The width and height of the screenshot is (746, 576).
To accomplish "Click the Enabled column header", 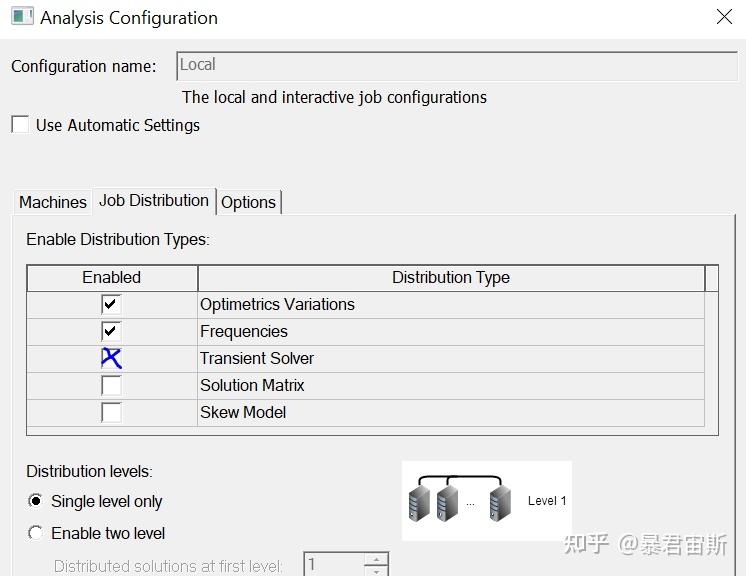I will coord(111,277).
